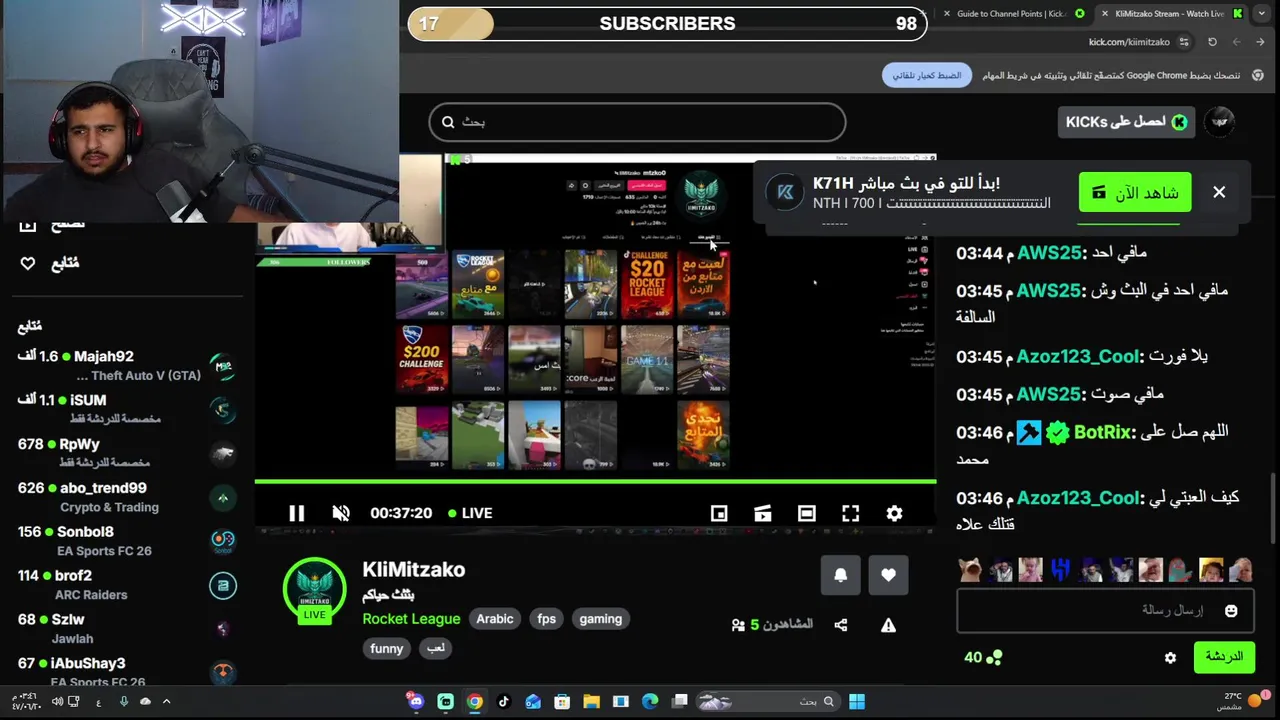Toggle notification bell for KliMitzako
Viewport: 1280px width, 720px height.
click(840, 575)
